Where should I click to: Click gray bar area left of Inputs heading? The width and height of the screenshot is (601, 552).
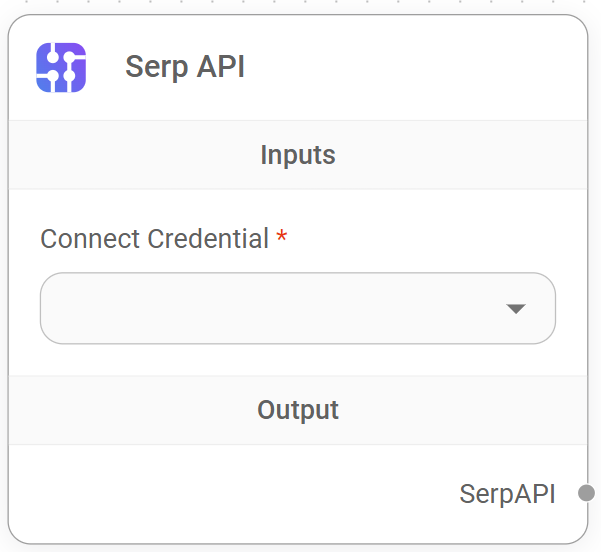tap(120, 155)
